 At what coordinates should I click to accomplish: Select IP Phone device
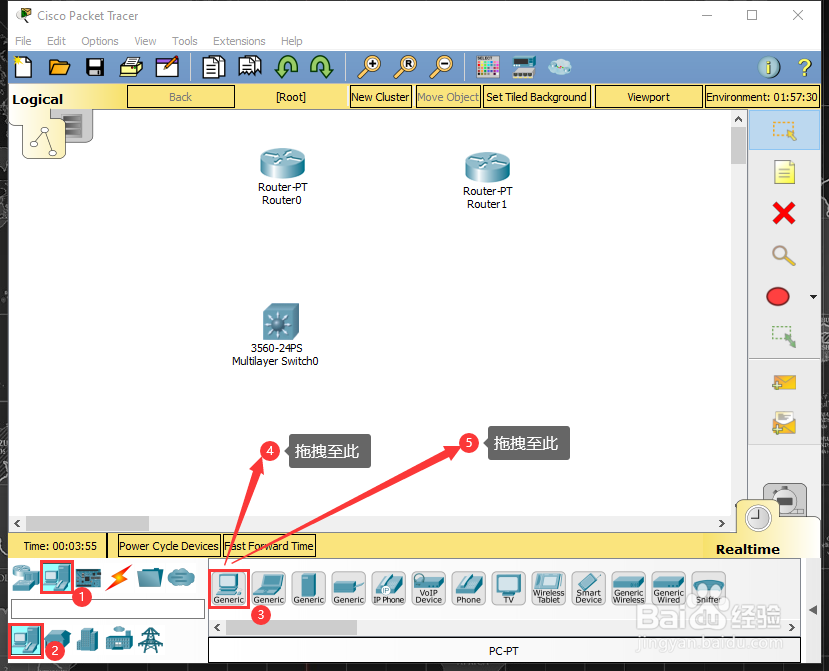click(389, 588)
